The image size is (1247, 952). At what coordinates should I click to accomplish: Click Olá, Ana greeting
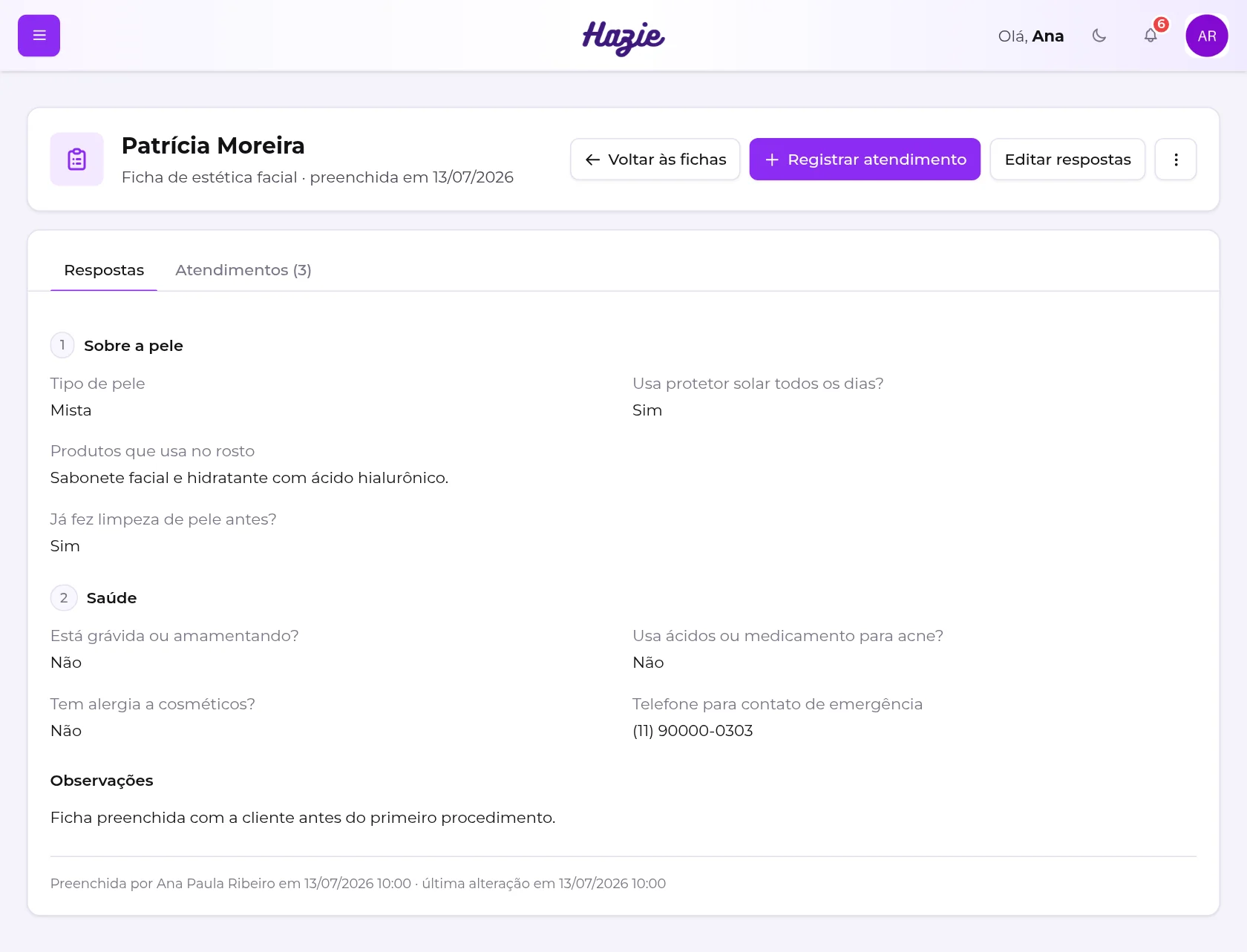[x=1031, y=36]
